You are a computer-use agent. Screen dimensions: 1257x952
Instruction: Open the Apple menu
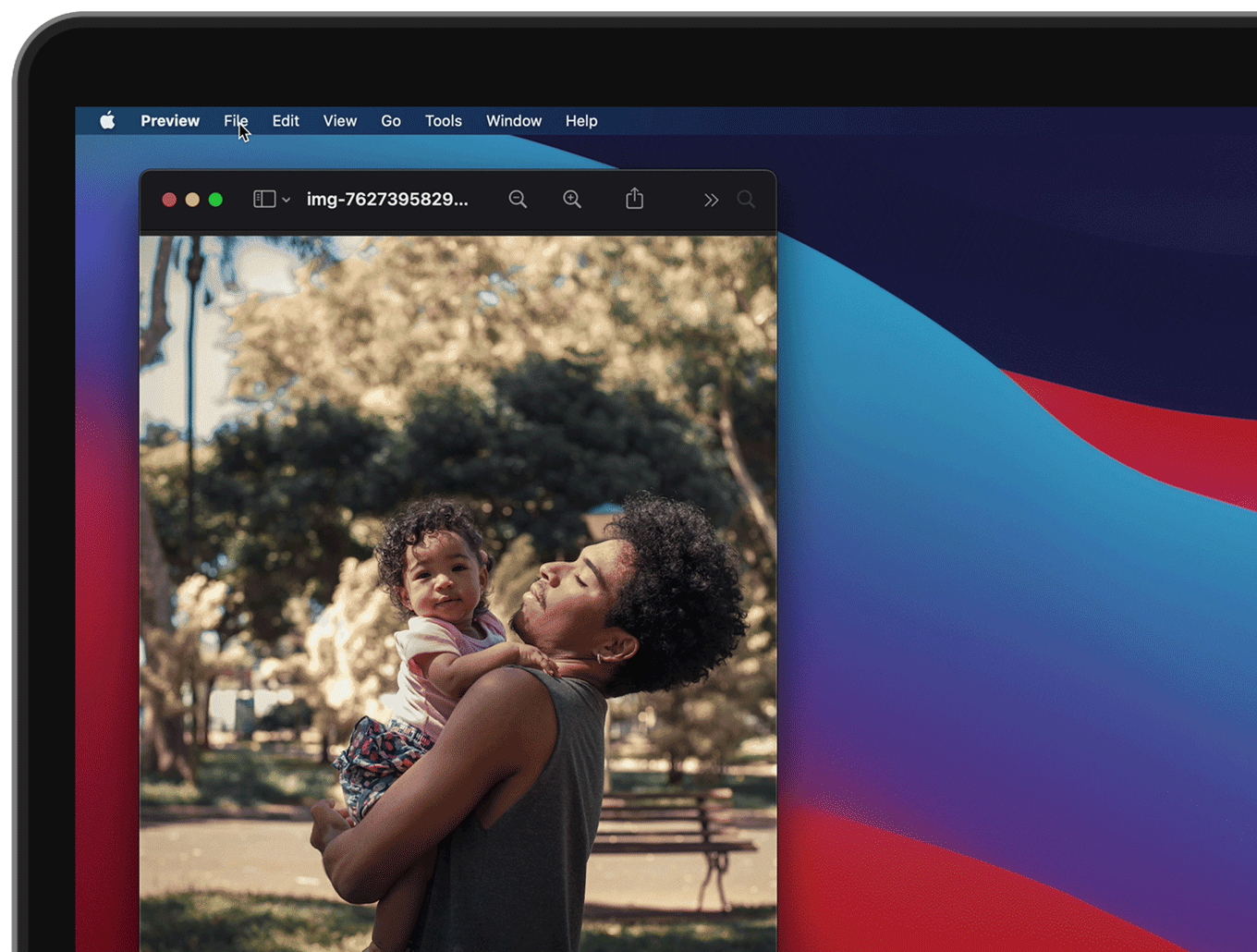coord(107,120)
